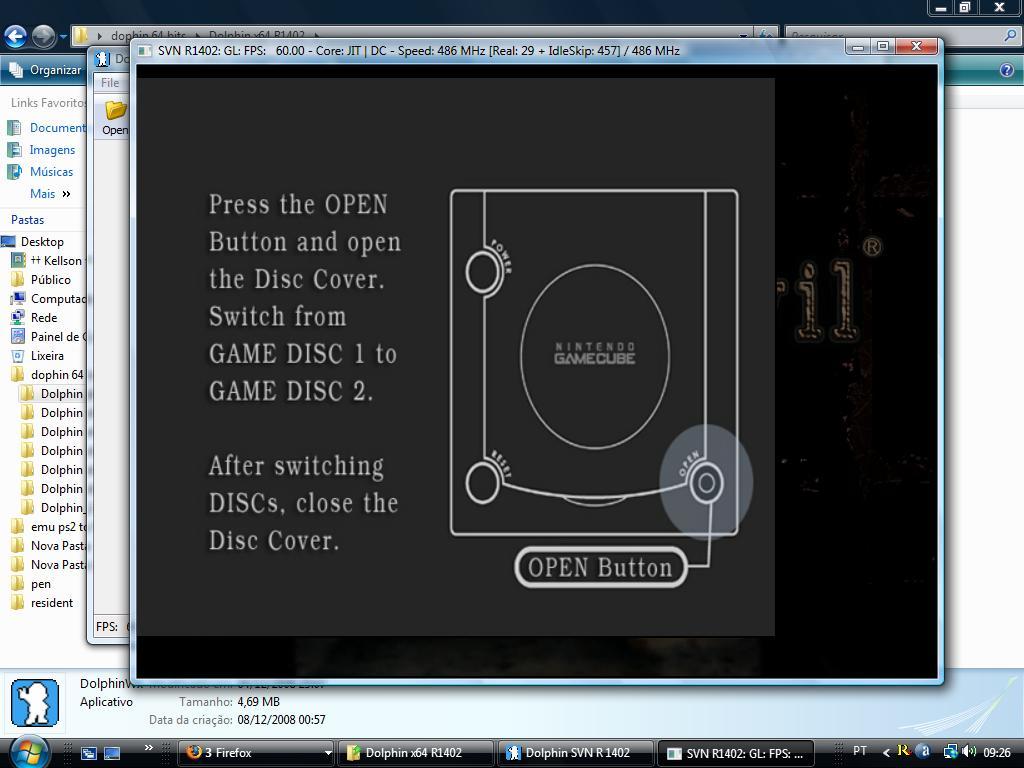
Task: Expand the quick launch overflow chevron
Action: point(148,748)
